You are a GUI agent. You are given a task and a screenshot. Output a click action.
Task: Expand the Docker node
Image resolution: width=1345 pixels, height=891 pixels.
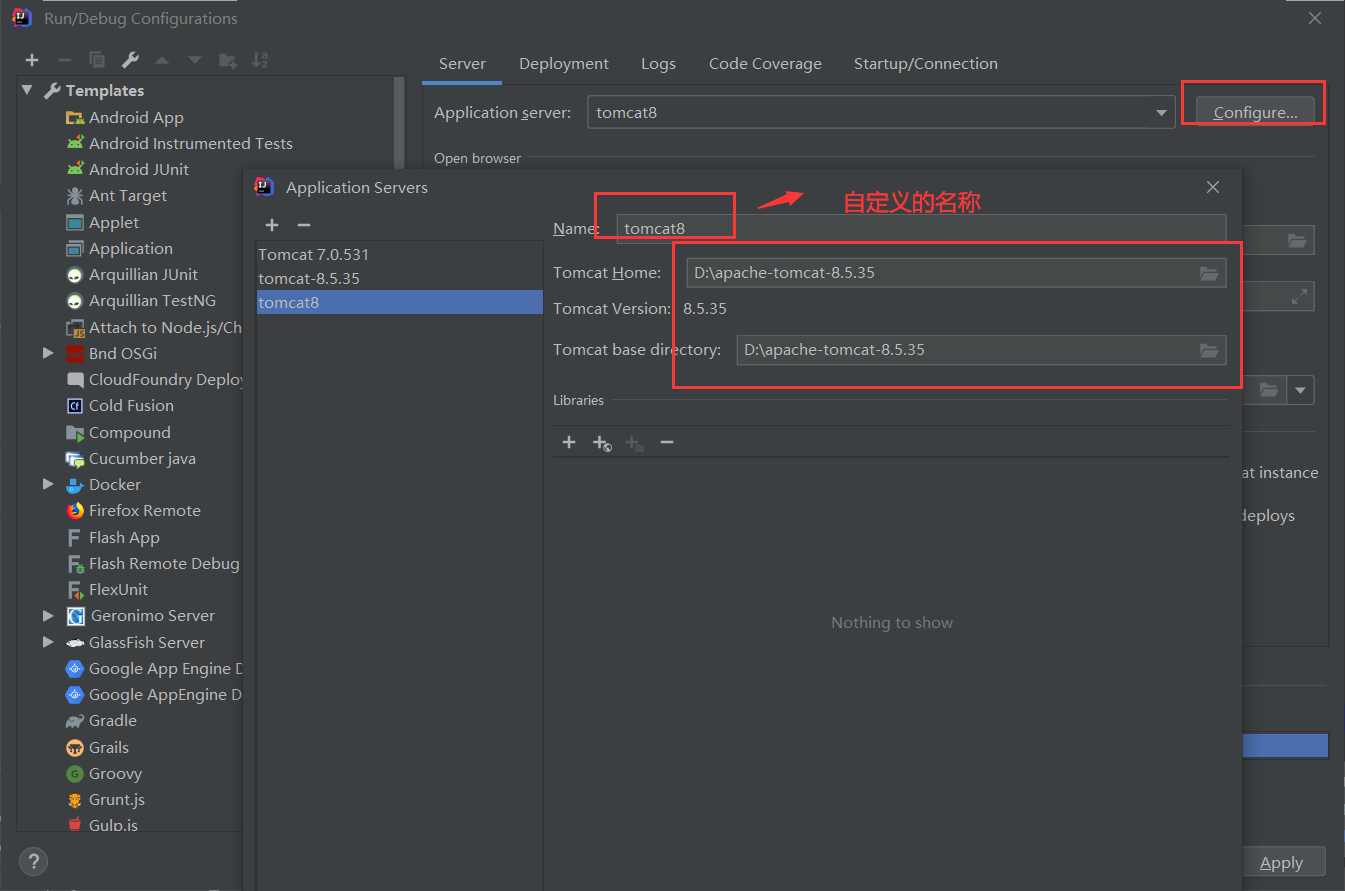click(x=48, y=484)
